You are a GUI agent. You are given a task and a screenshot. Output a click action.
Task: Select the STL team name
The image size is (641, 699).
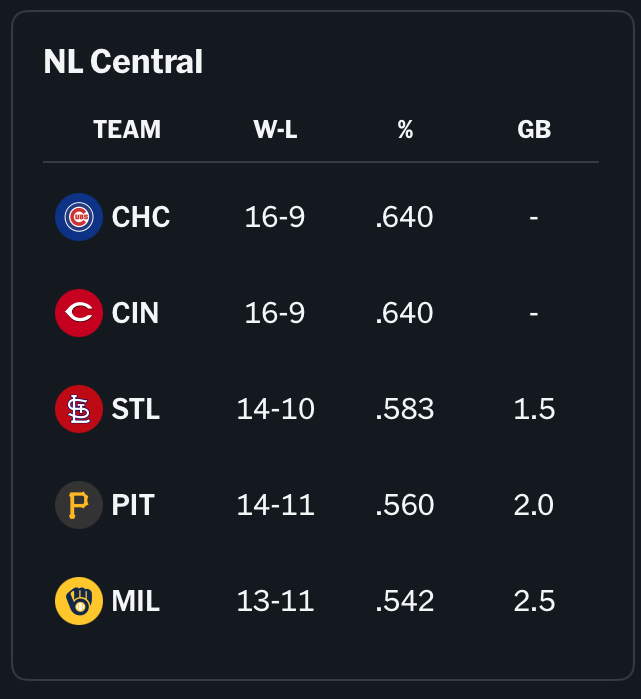pos(136,409)
